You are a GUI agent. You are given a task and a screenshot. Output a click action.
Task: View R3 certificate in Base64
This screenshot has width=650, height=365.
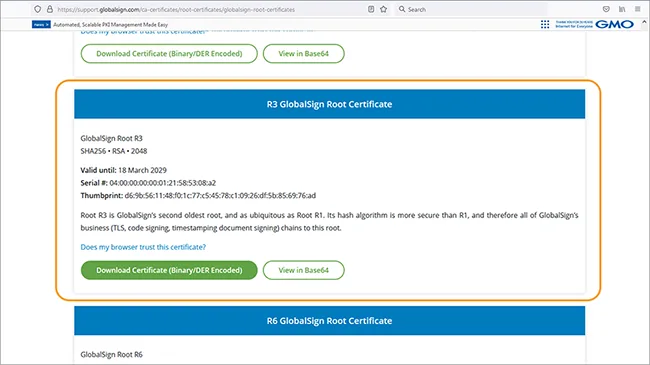(x=303, y=270)
